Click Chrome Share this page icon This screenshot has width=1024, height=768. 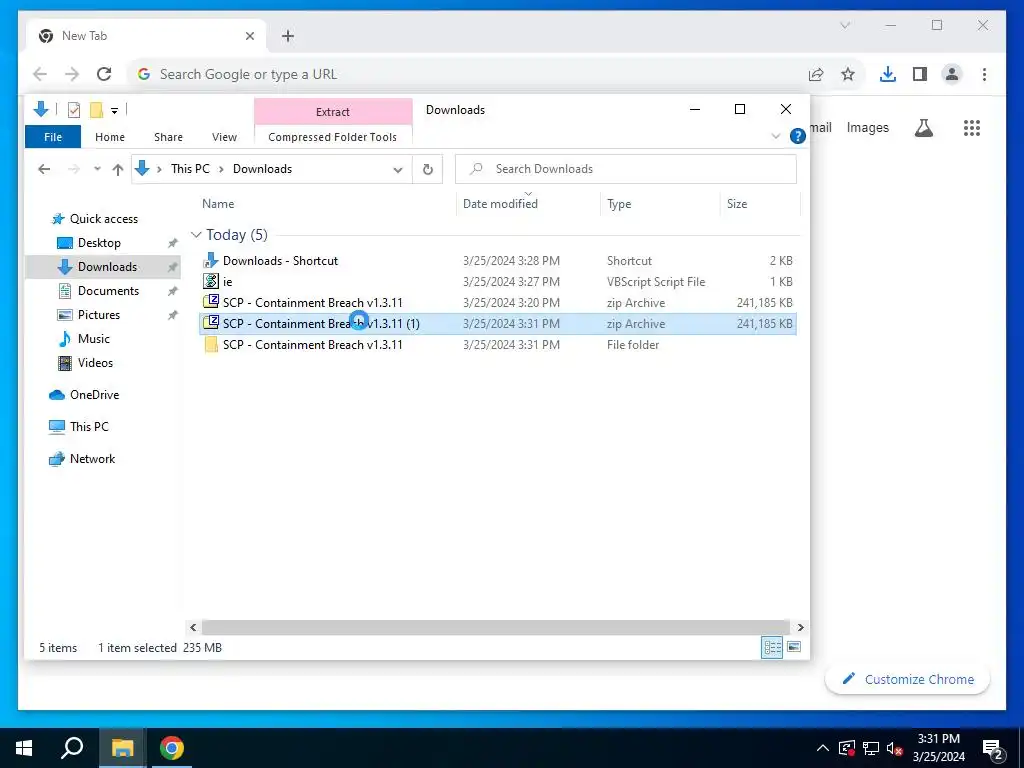coord(816,74)
